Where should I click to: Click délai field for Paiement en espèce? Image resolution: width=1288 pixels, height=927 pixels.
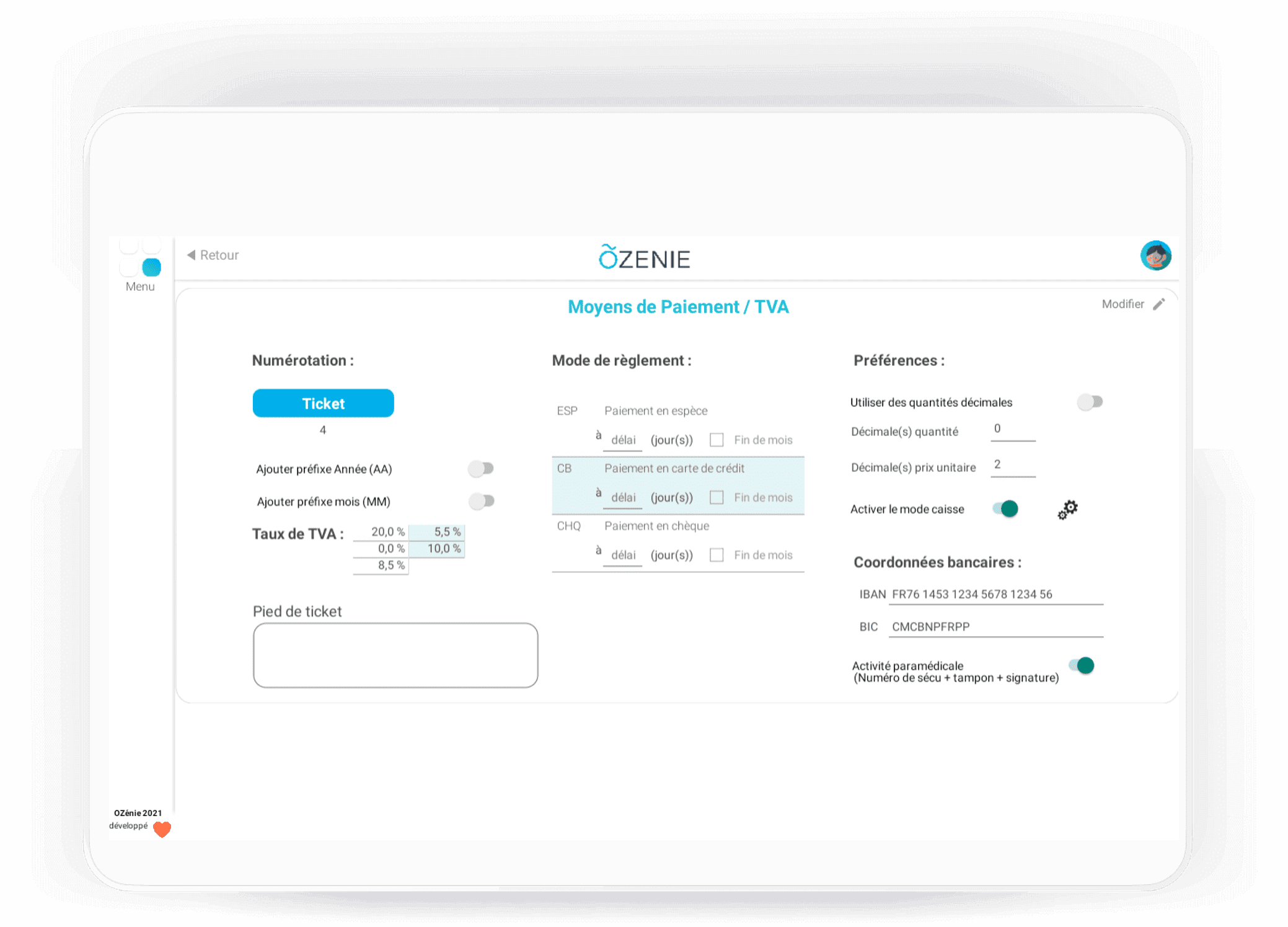(x=623, y=440)
